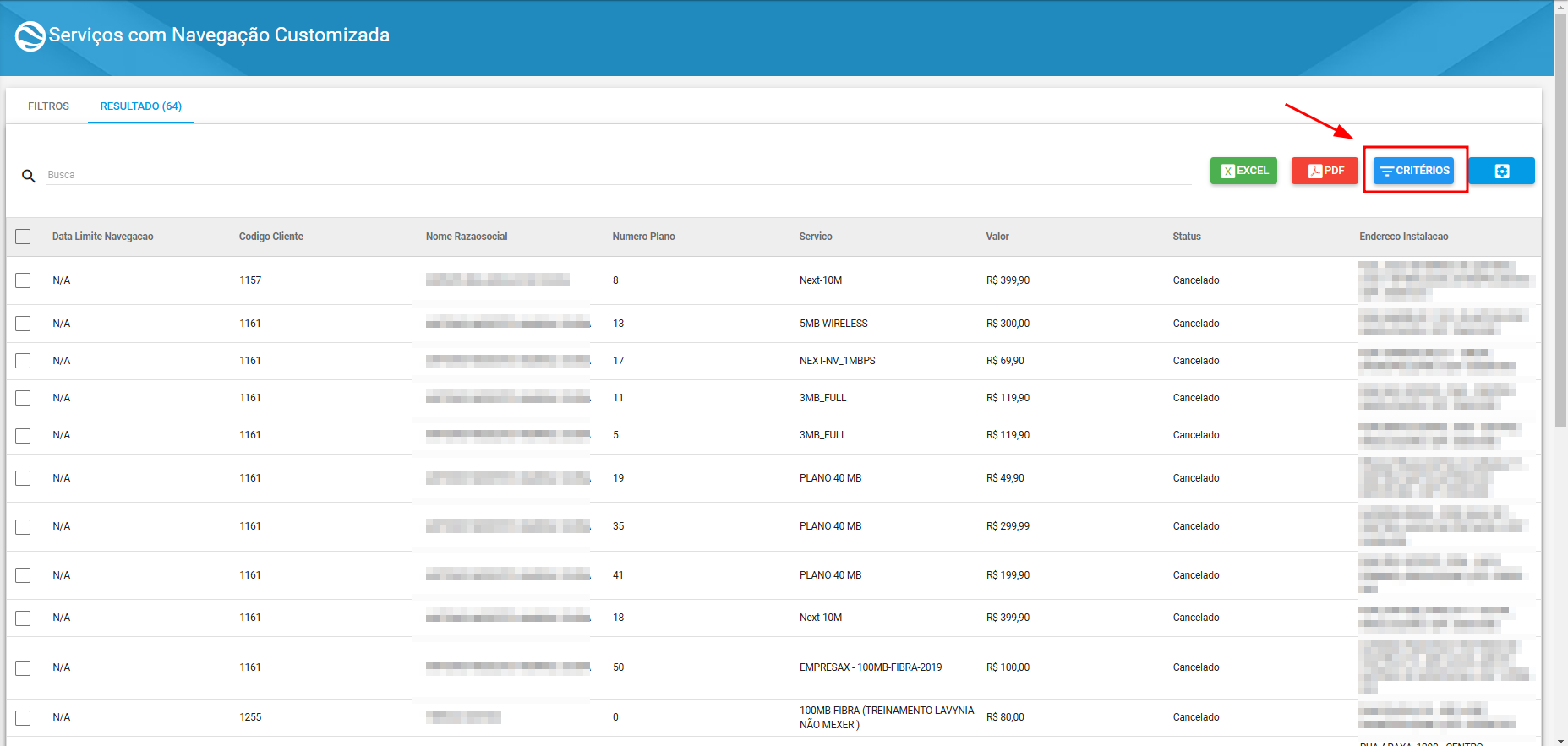This screenshot has width=1568, height=746.
Task: Check the row for client 1157
Action: pyautogui.click(x=23, y=280)
